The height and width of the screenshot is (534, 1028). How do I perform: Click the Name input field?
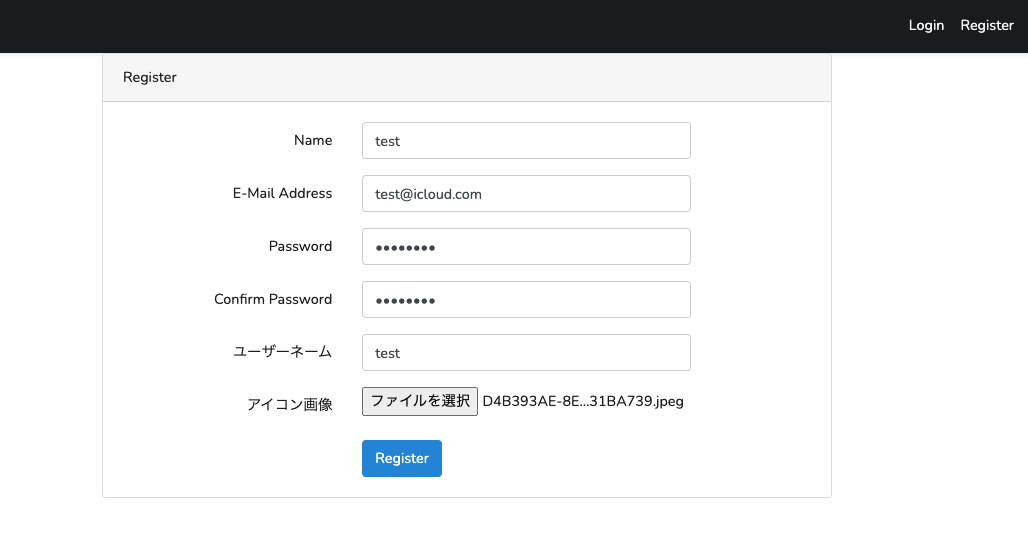pos(526,141)
